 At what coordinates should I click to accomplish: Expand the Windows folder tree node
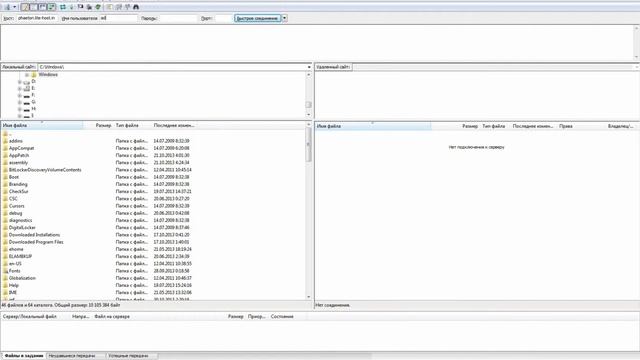tap(27, 75)
